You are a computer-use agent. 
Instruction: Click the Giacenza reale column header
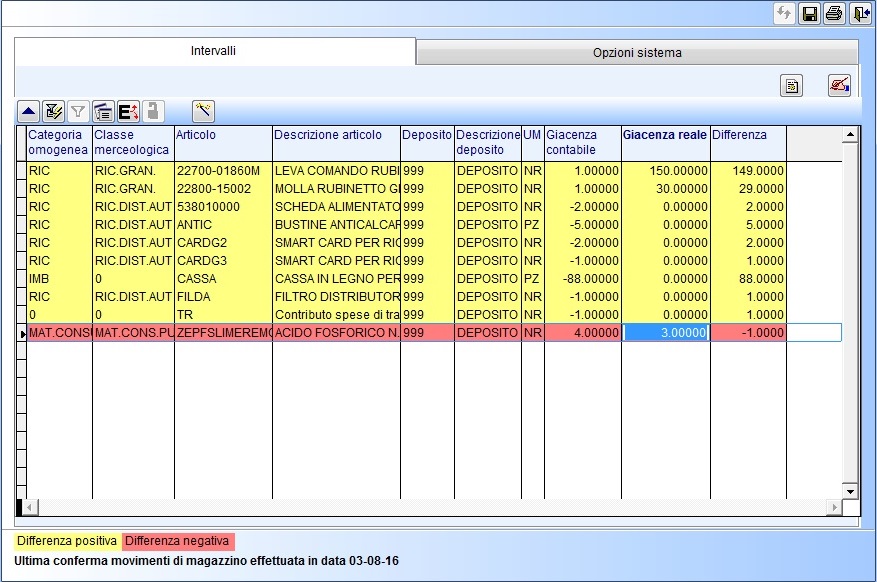pos(666,143)
